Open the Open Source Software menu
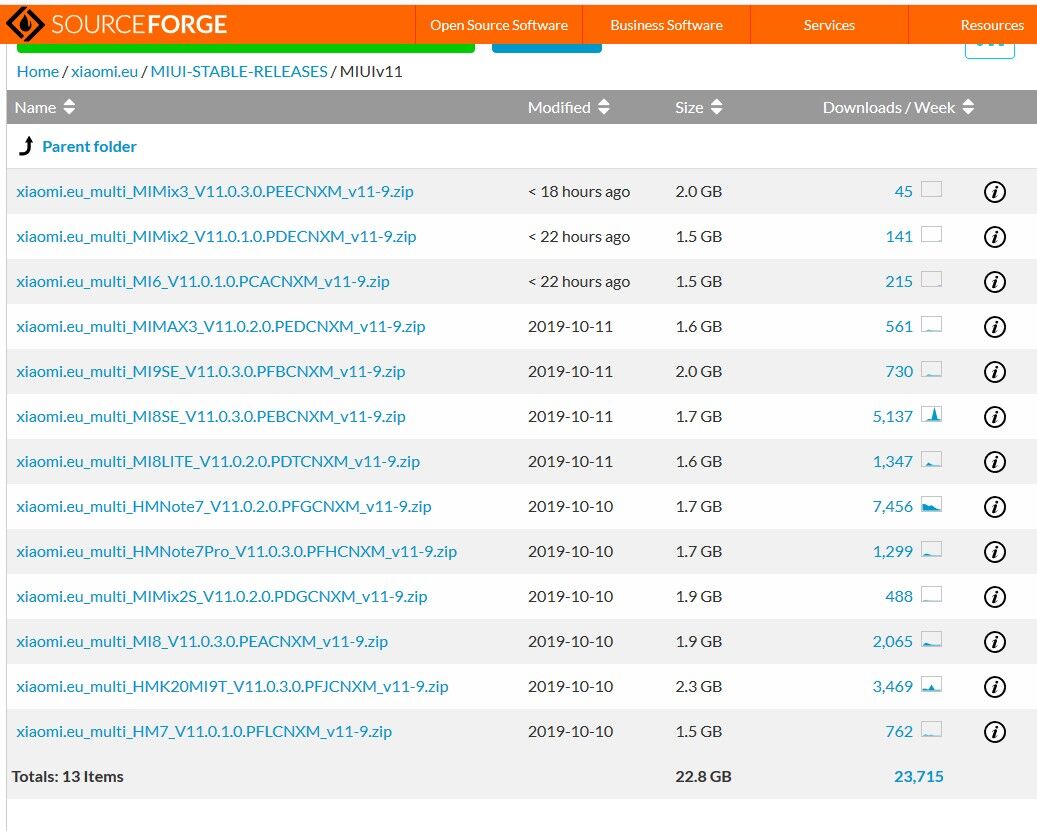1037x831 pixels. 499,25
